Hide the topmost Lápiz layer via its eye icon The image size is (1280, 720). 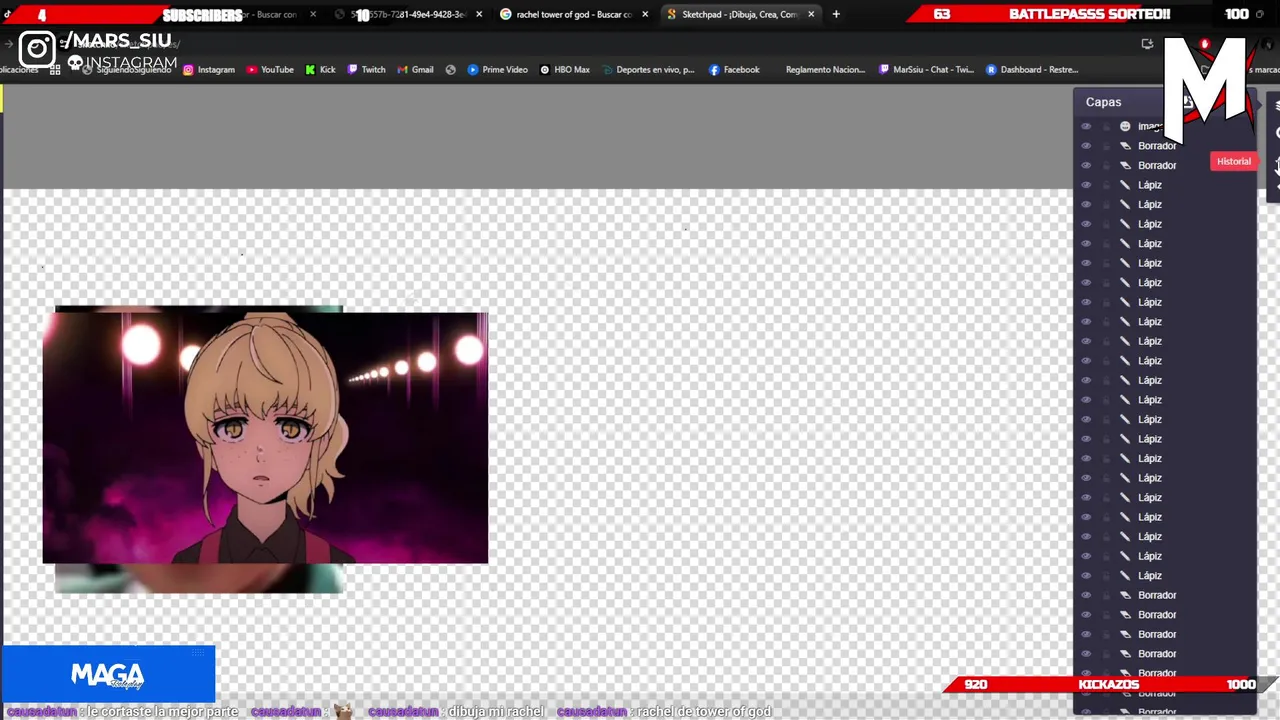click(1086, 185)
